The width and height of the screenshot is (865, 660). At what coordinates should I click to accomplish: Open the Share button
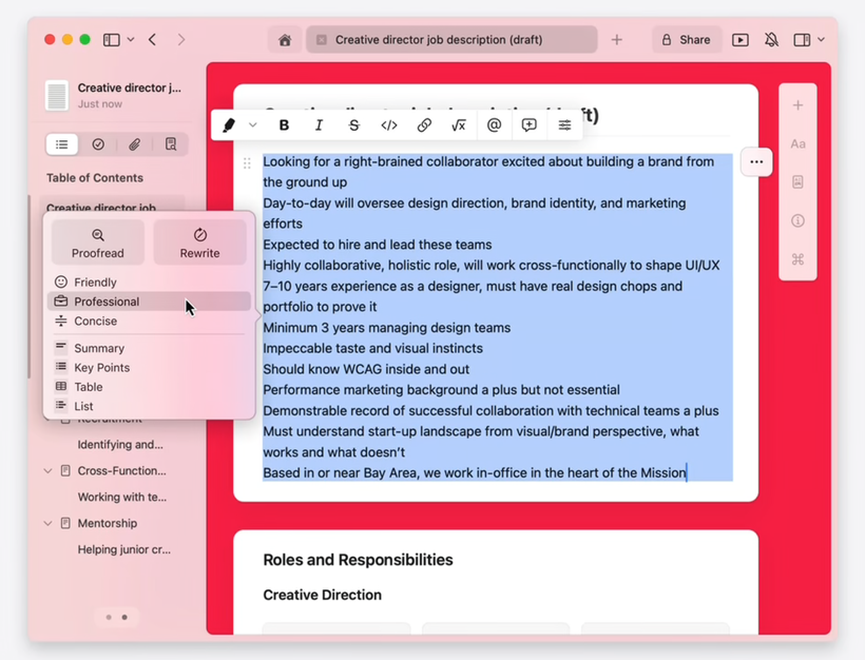tap(687, 40)
